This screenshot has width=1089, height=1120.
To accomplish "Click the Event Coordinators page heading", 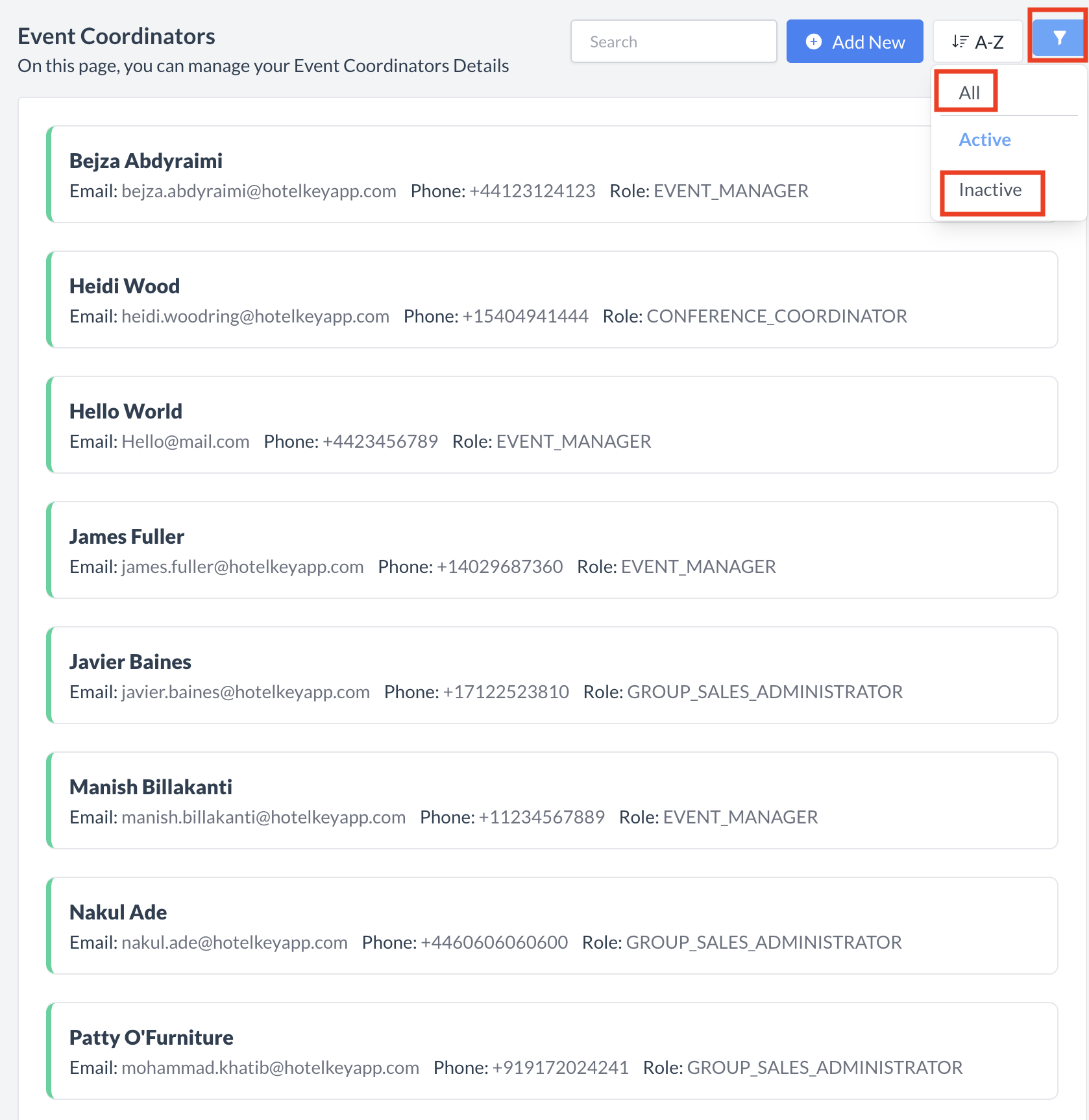I will click(x=116, y=36).
